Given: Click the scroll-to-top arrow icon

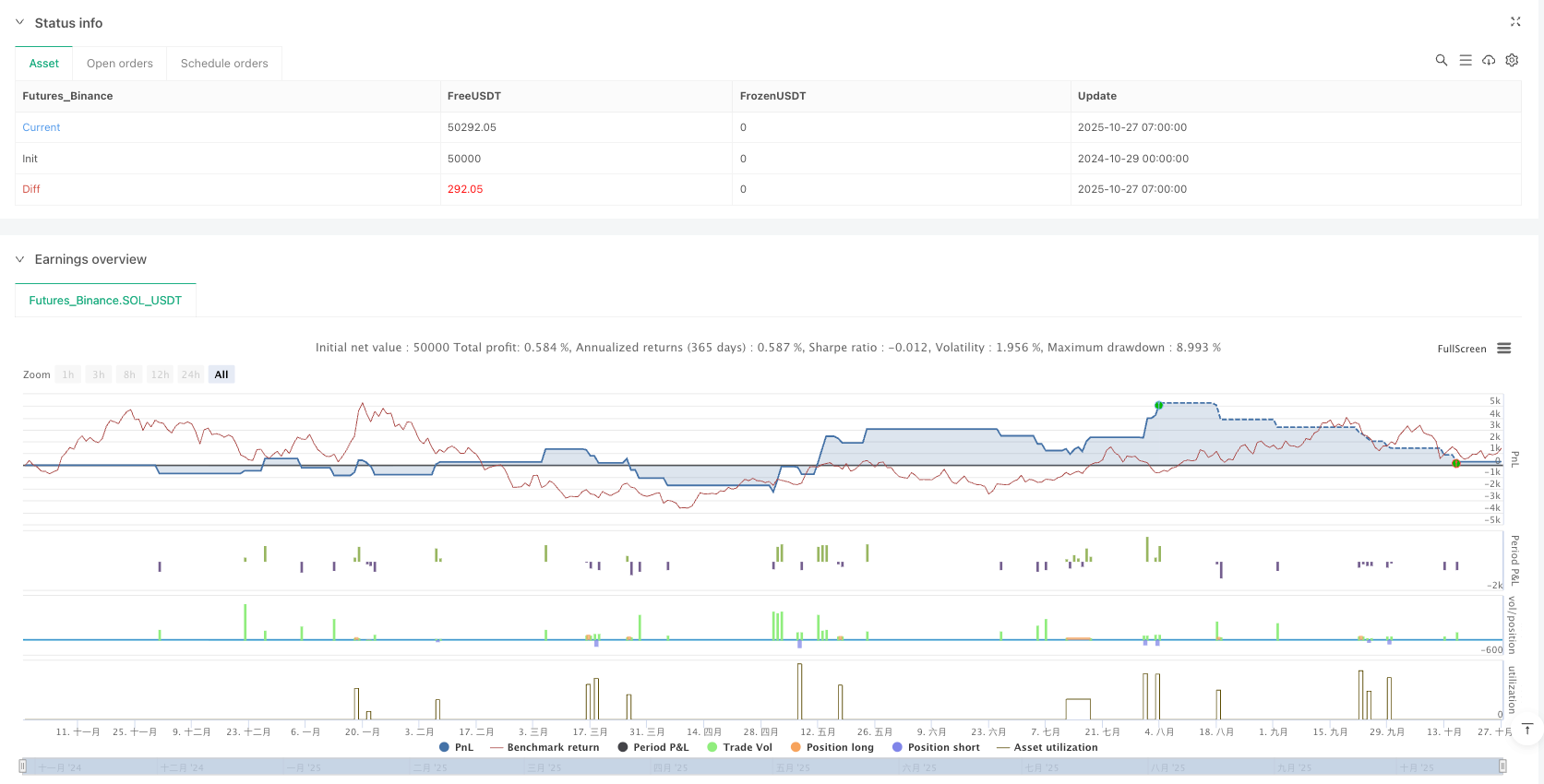Looking at the screenshot, I should [x=1527, y=730].
